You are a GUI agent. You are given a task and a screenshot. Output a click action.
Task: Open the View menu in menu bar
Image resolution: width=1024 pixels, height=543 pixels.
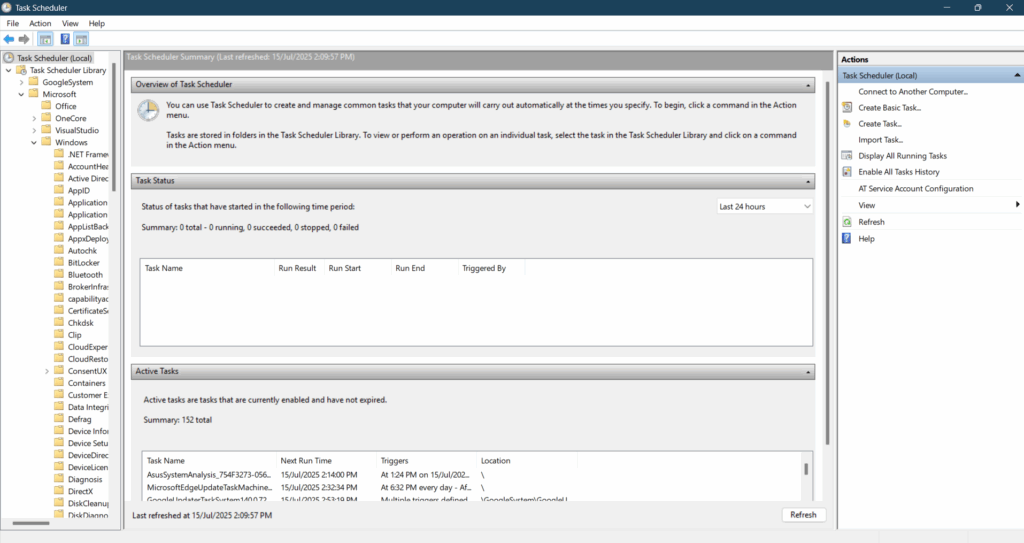(70, 23)
